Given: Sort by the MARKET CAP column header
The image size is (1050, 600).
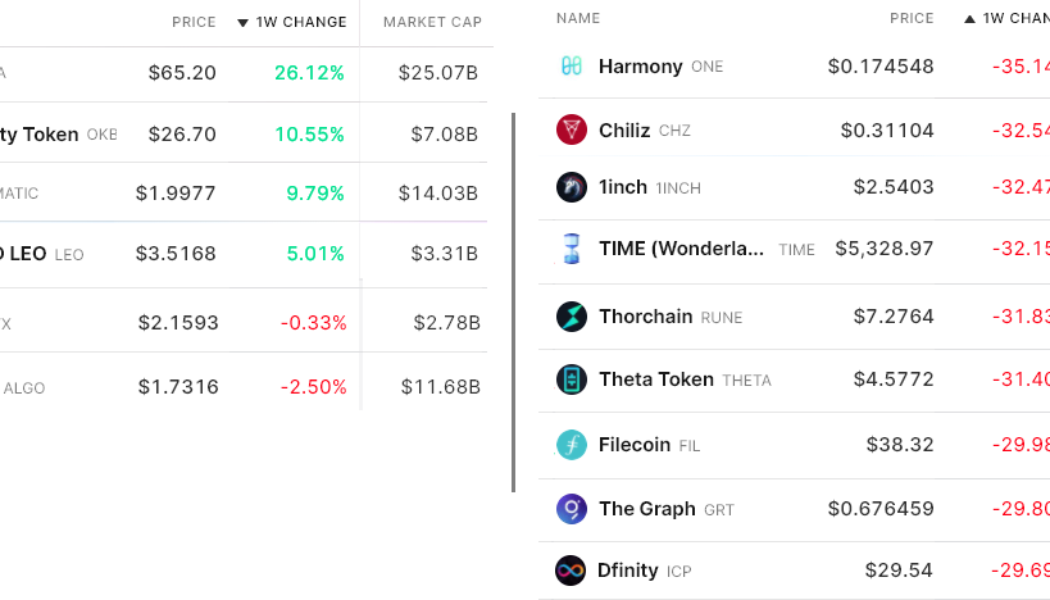Looking at the screenshot, I should [431, 22].
